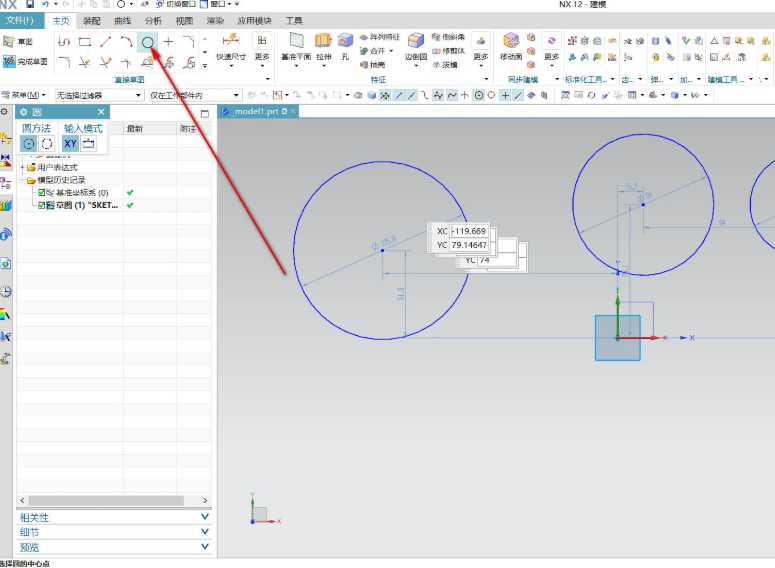Expand the 用户表达式 tree node

coord(22,168)
